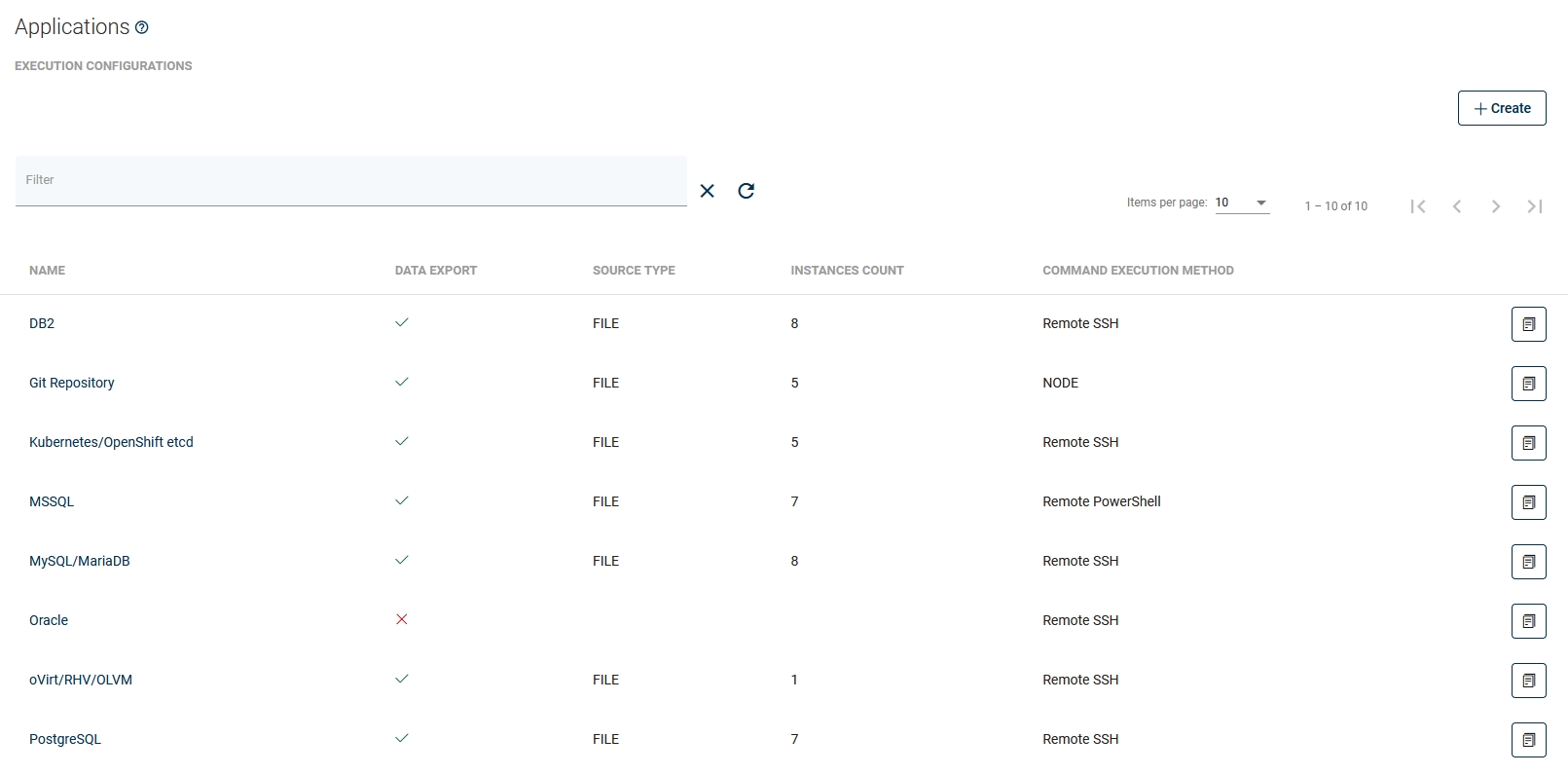This screenshot has height=775, width=1568.
Task: Click the row action icon for Oracle
Action: tap(1528, 621)
